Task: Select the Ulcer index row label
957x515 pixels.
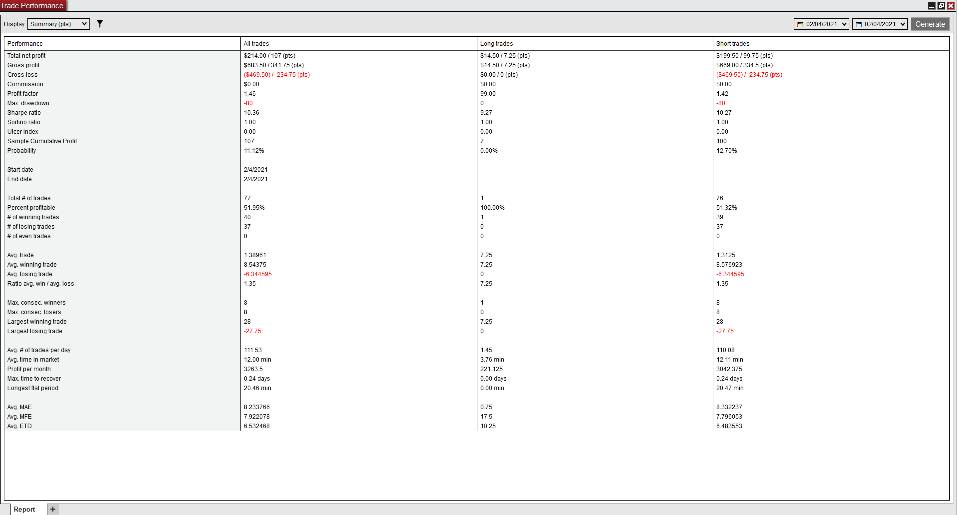Action: pyautogui.click(x=23, y=131)
